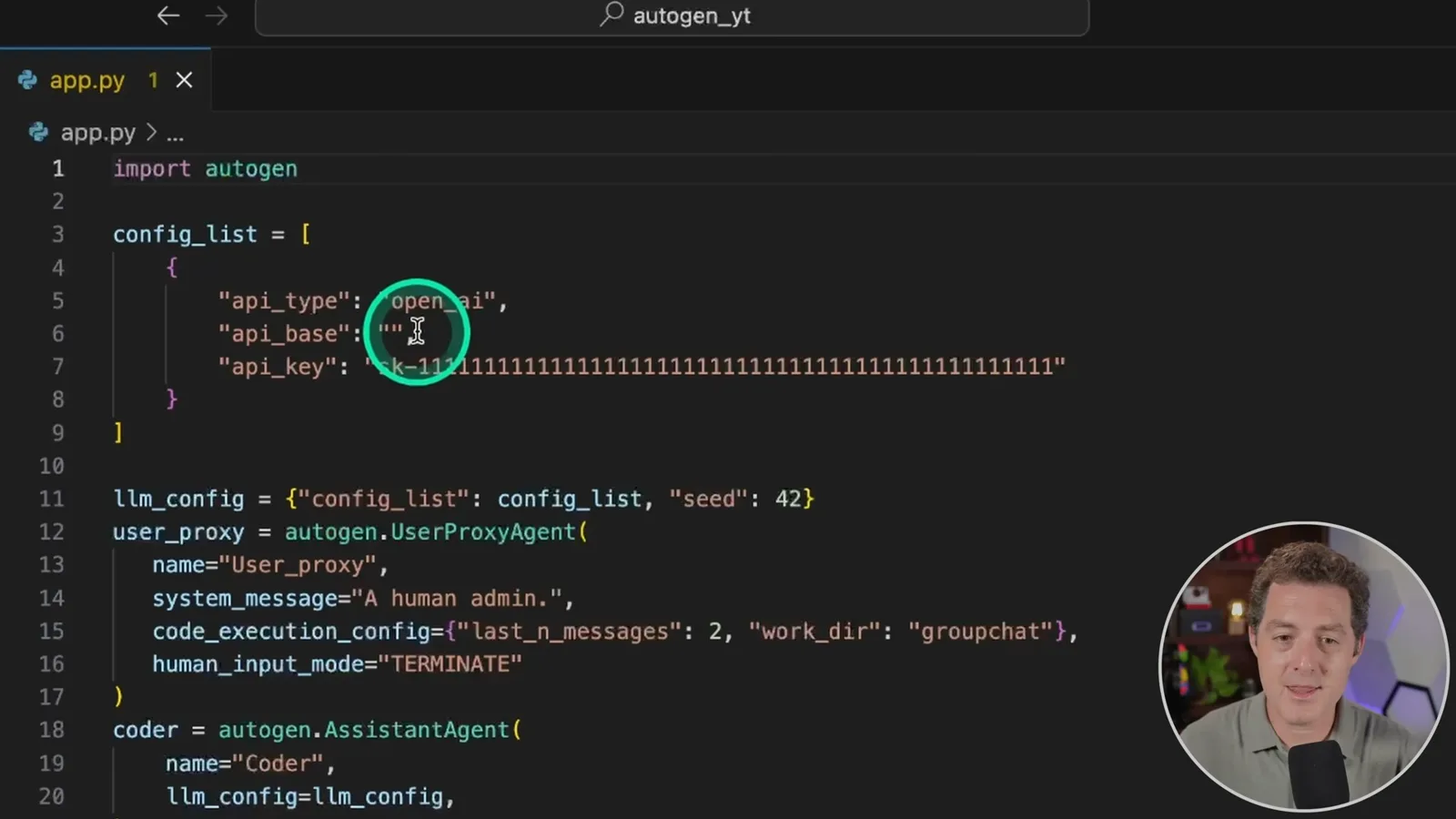This screenshot has height=819, width=1456.
Task: Click name="User_proxy" on line 13
Action: coord(264,565)
